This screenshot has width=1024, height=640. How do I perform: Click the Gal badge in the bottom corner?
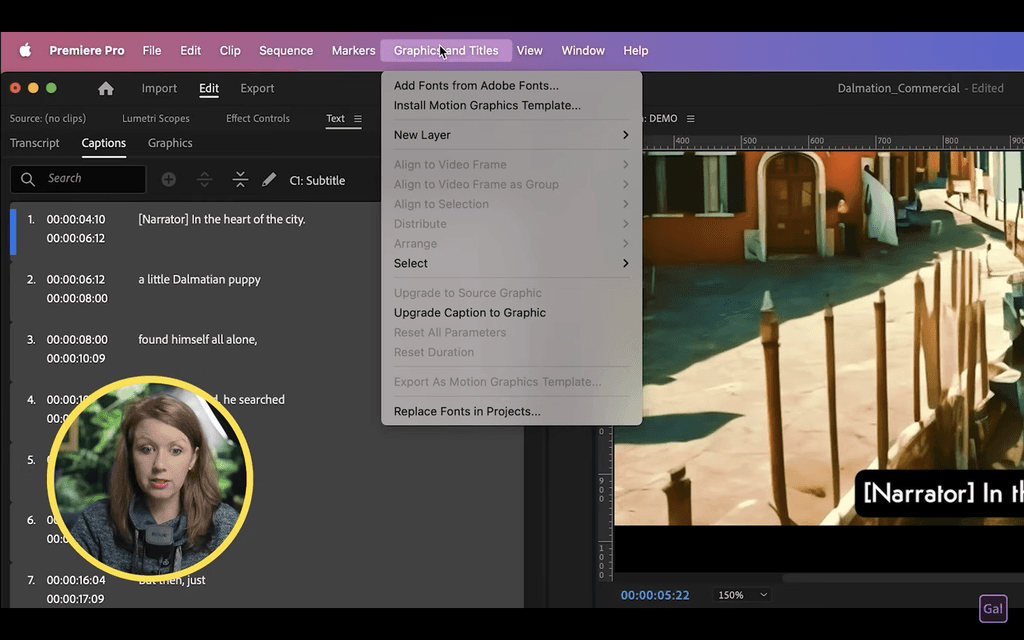click(x=993, y=608)
